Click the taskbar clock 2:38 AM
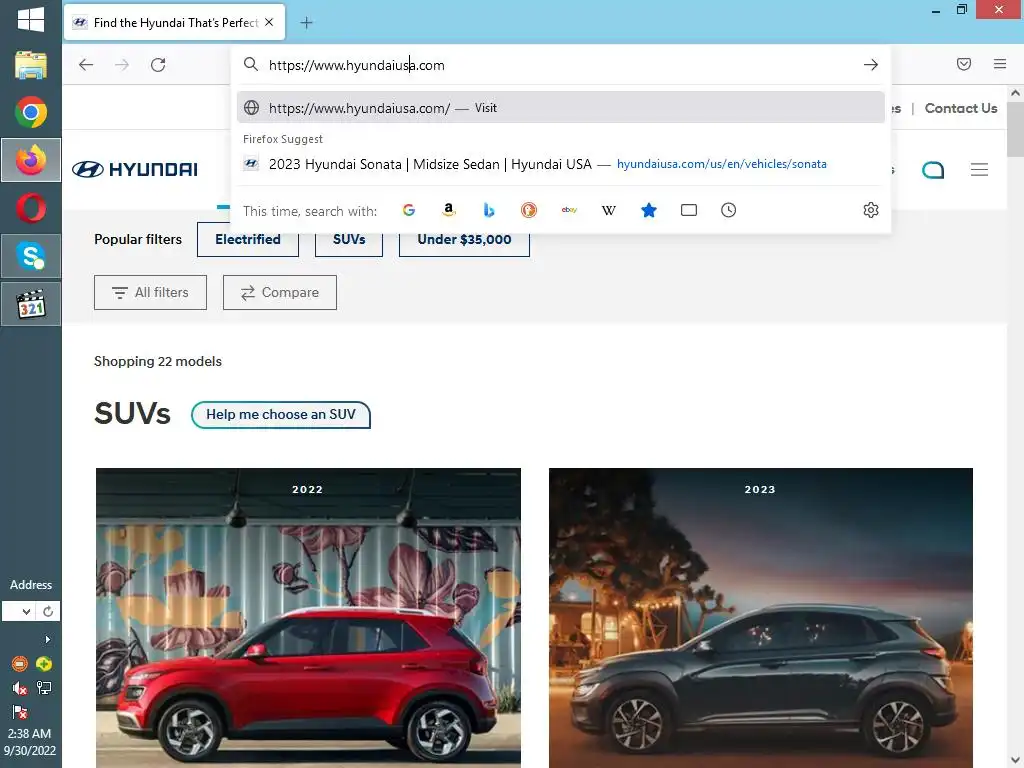Image resolution: width=1024 pixels, height=768 pixels. (29, 733)
